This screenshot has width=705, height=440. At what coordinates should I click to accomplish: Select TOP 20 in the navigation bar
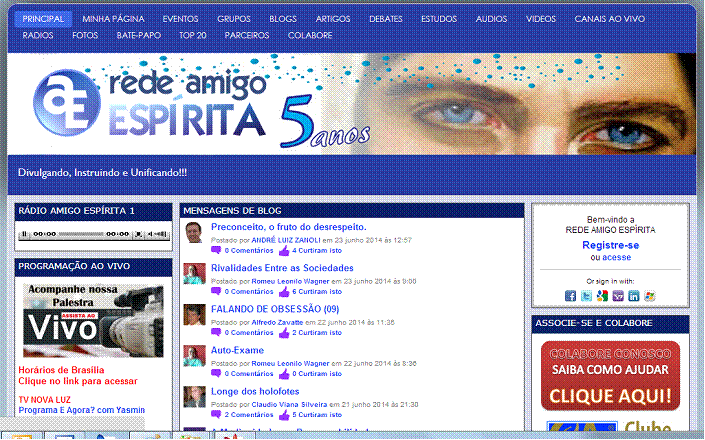tap(193, 35)
